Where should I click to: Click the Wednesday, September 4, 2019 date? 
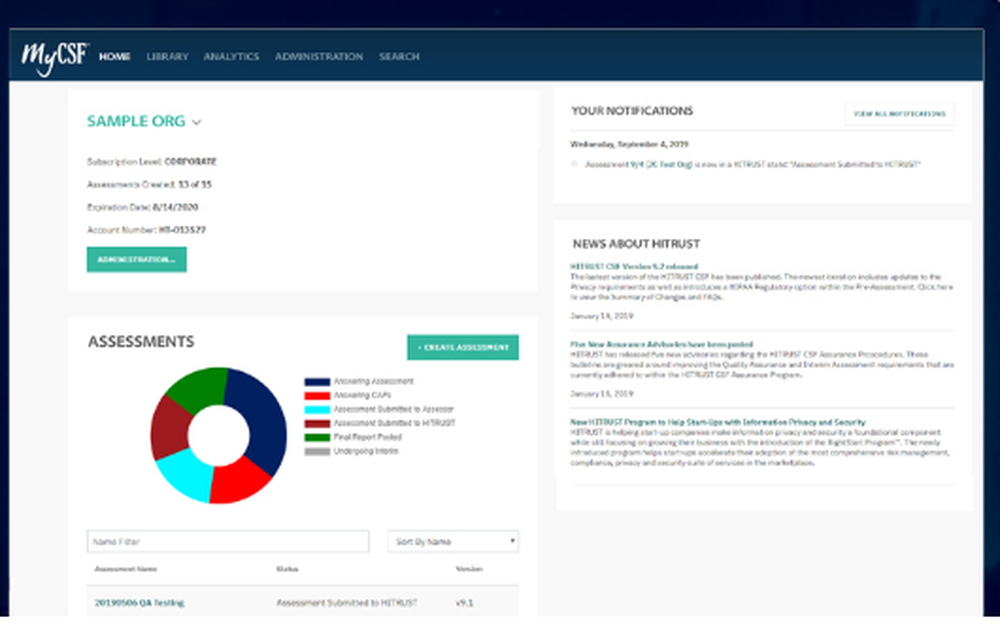click(629, 144)
